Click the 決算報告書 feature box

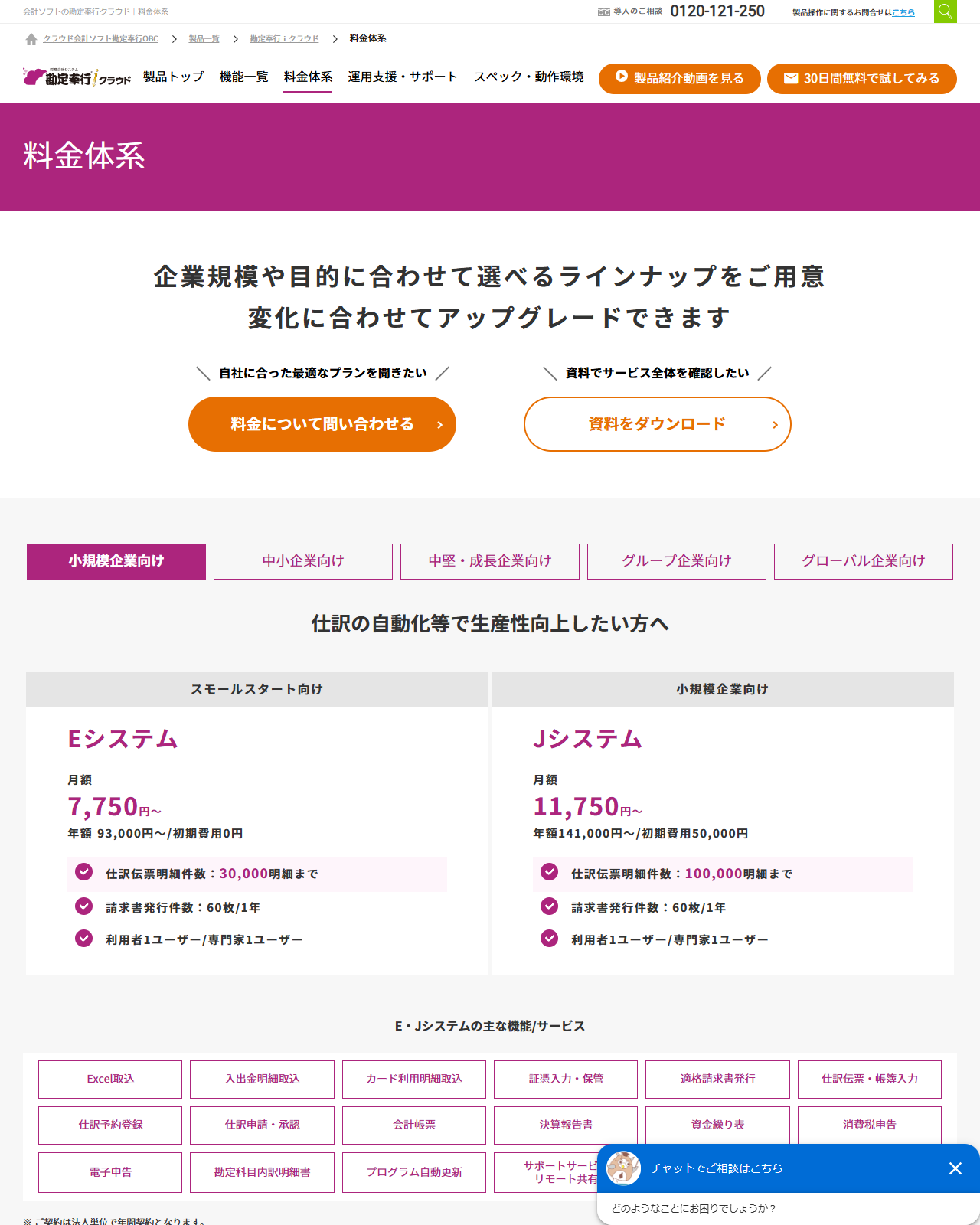[x=566, y=1125]
